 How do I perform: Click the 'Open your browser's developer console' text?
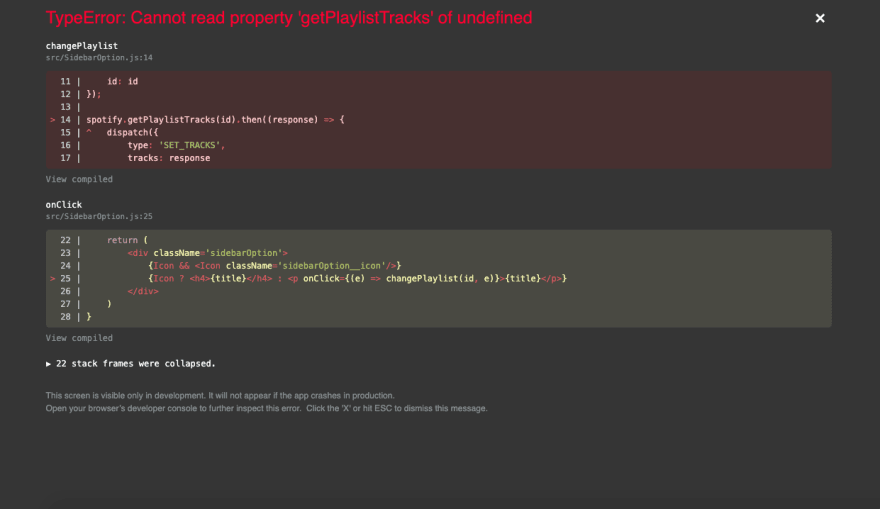click(267, 409)
